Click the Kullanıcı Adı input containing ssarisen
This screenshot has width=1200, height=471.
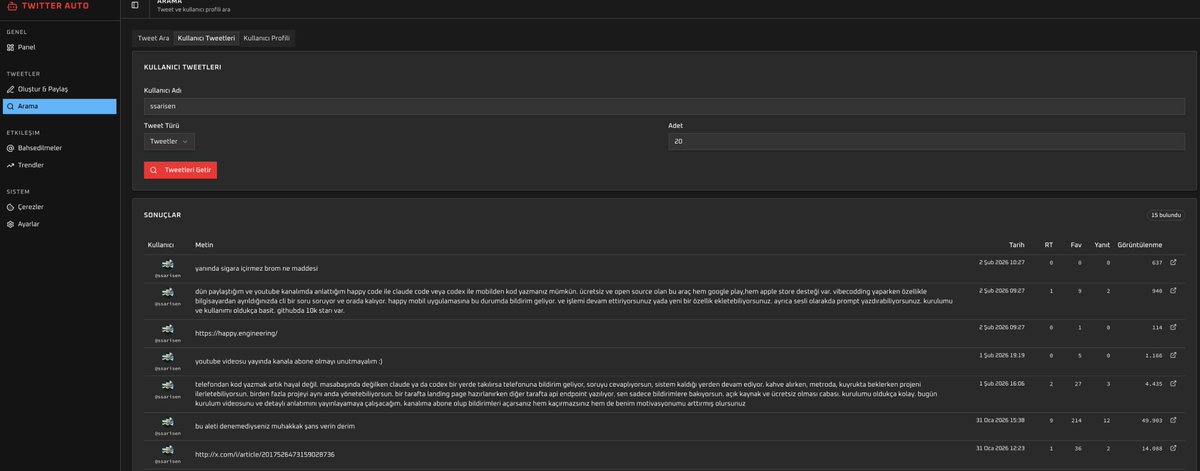pos(664,105)
